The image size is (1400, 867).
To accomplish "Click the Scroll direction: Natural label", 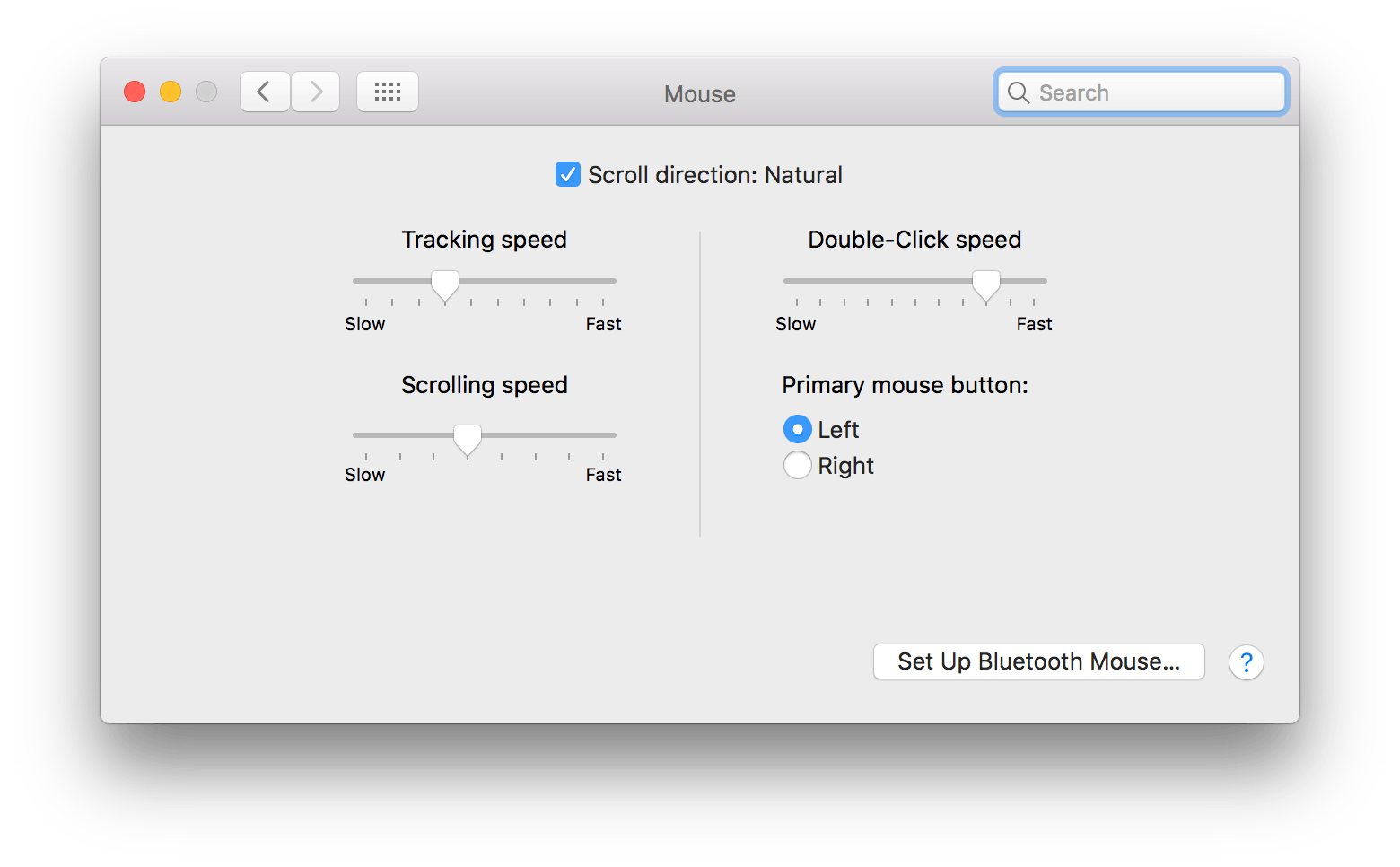I will pyautogui.click(x=715, y=175).
